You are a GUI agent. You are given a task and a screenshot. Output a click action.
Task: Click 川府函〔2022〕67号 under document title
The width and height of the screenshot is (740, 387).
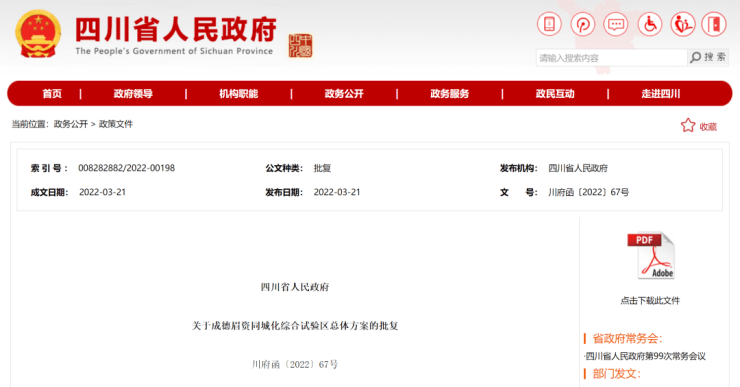[295, 364]
